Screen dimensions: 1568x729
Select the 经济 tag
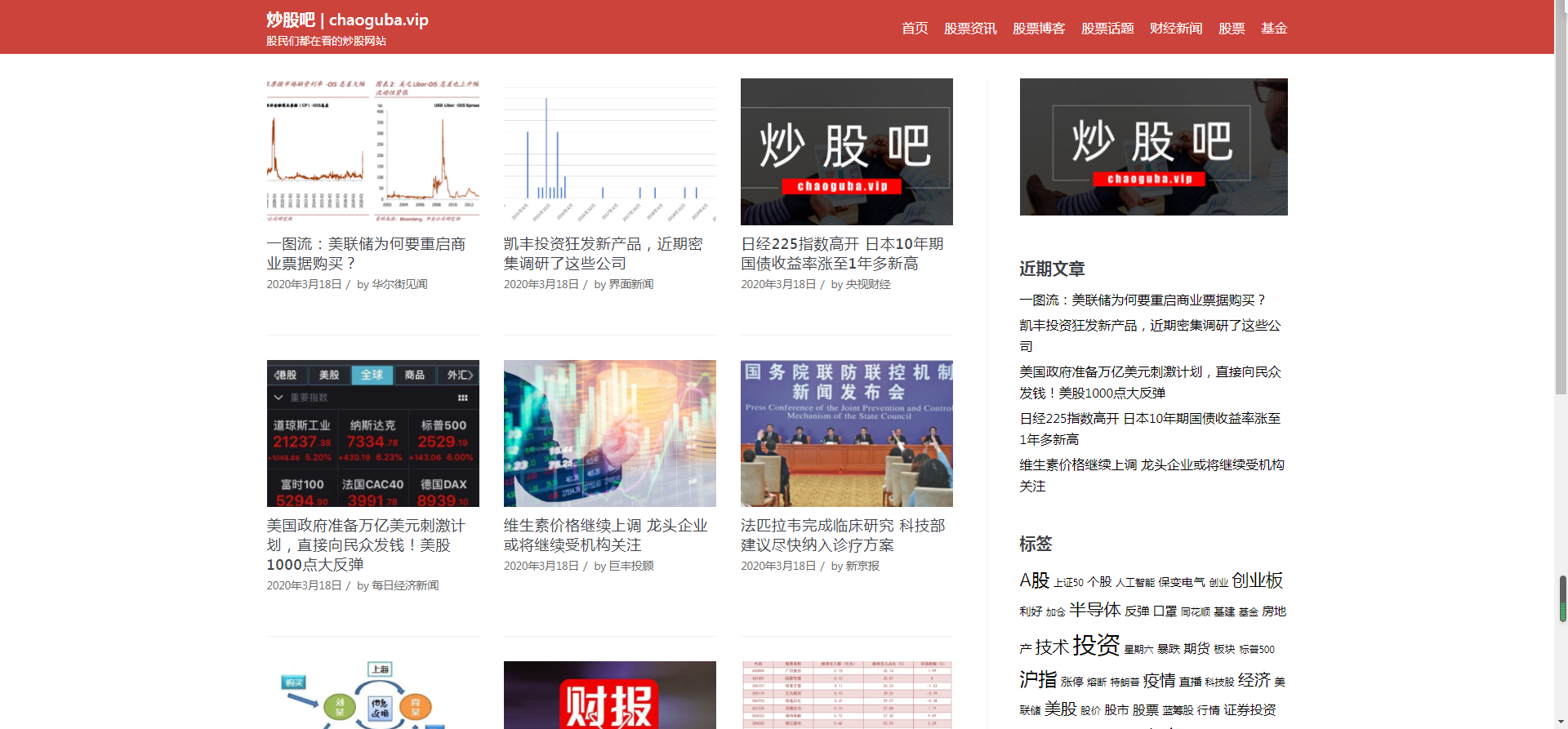click(x=1254, y=680)
